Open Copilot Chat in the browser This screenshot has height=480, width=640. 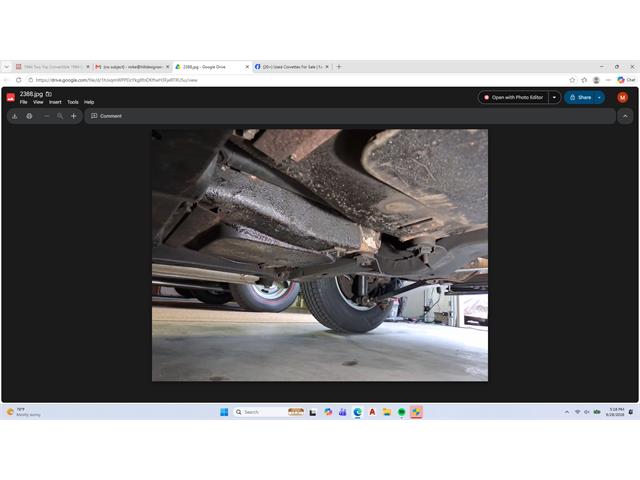tap(626, 80)
